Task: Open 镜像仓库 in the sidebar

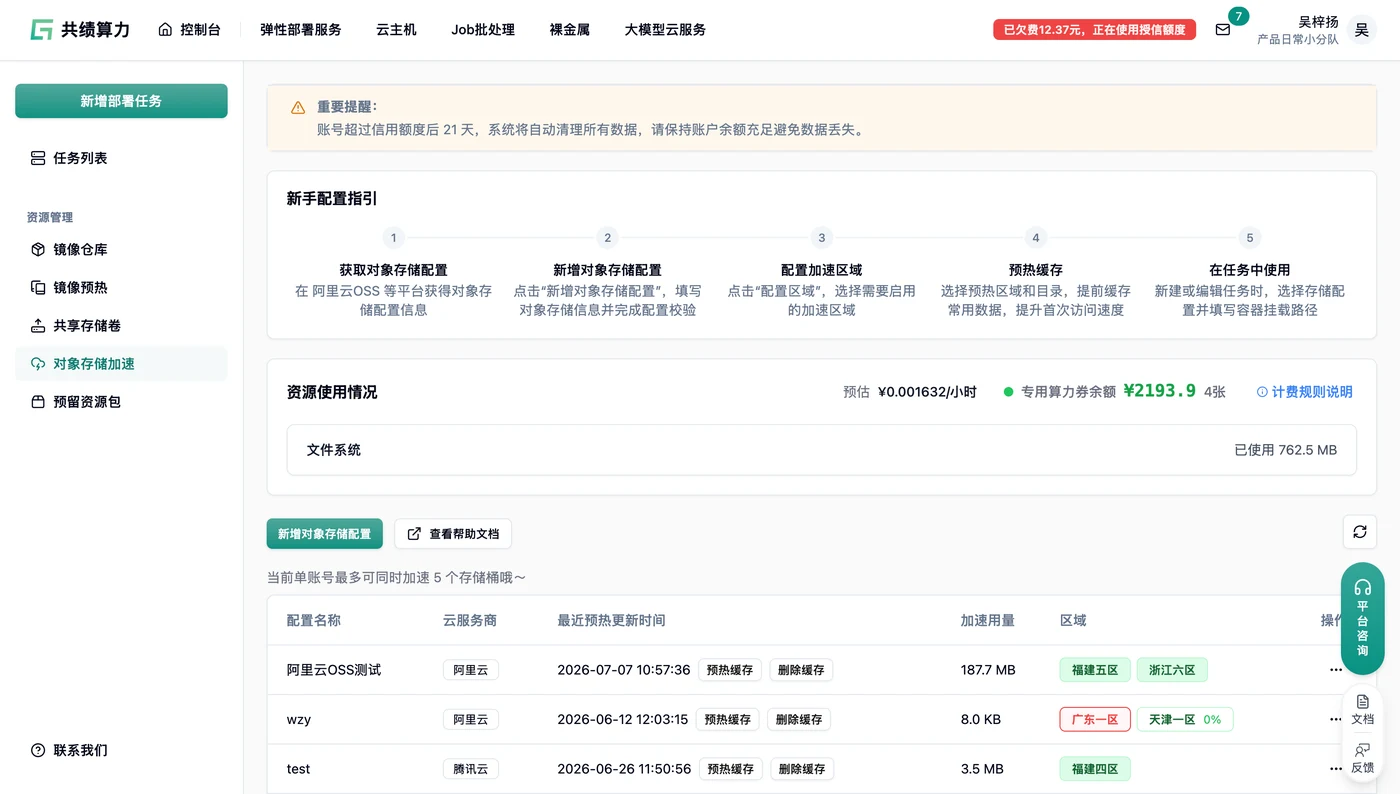Action: pos(121,250)
